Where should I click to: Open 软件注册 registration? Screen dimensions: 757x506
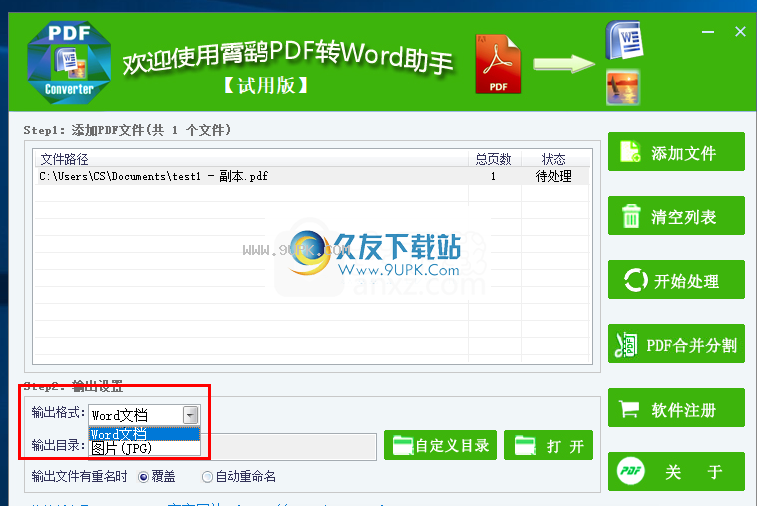point(676,408)
